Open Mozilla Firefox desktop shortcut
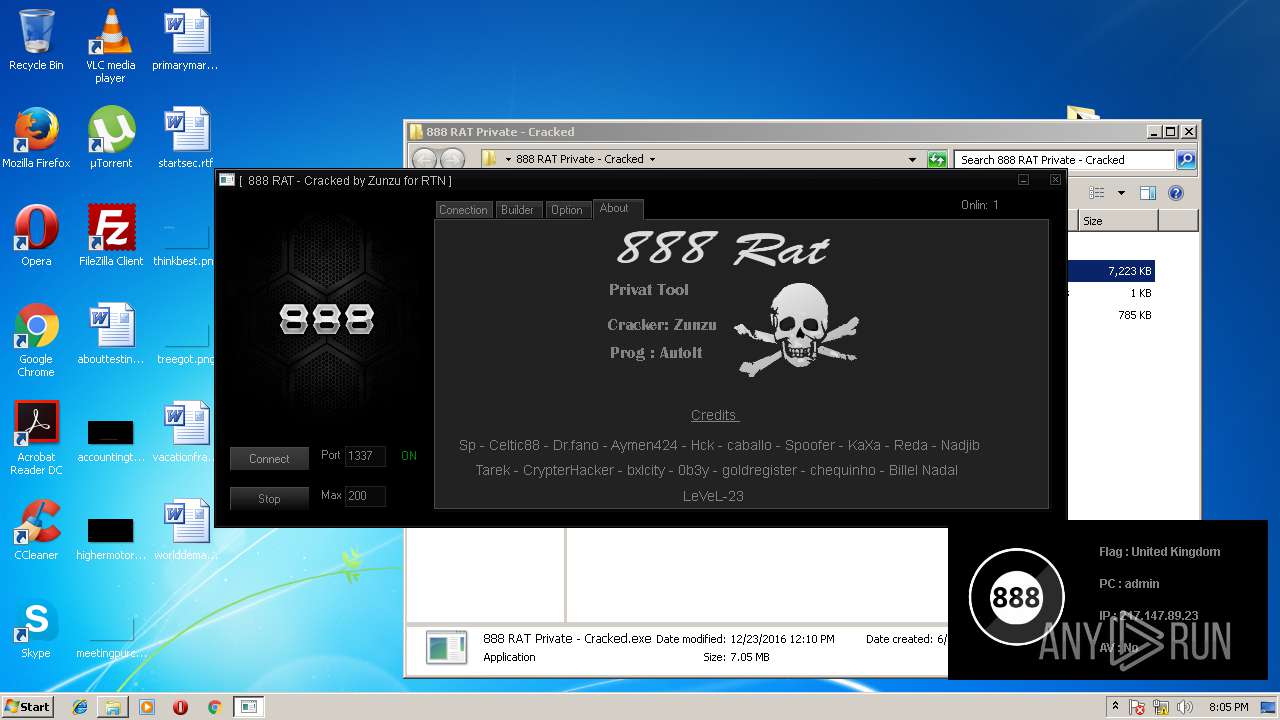This screenshot has width=1280, height=720. (36, 138)
